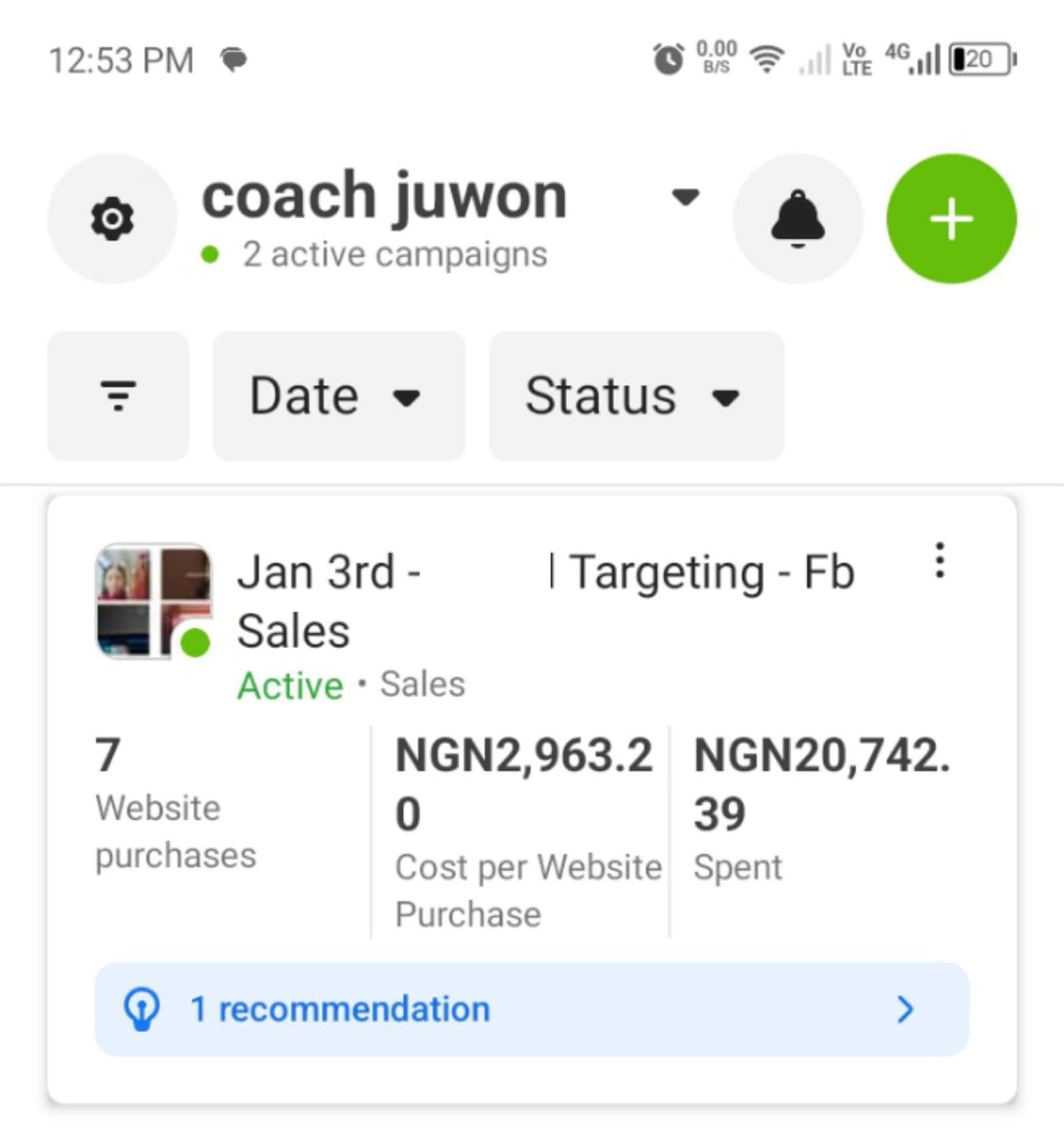Screen dimensions: 1064x1129
Task: Tap the chat bubble notification icon
Action: coord(233,60)
